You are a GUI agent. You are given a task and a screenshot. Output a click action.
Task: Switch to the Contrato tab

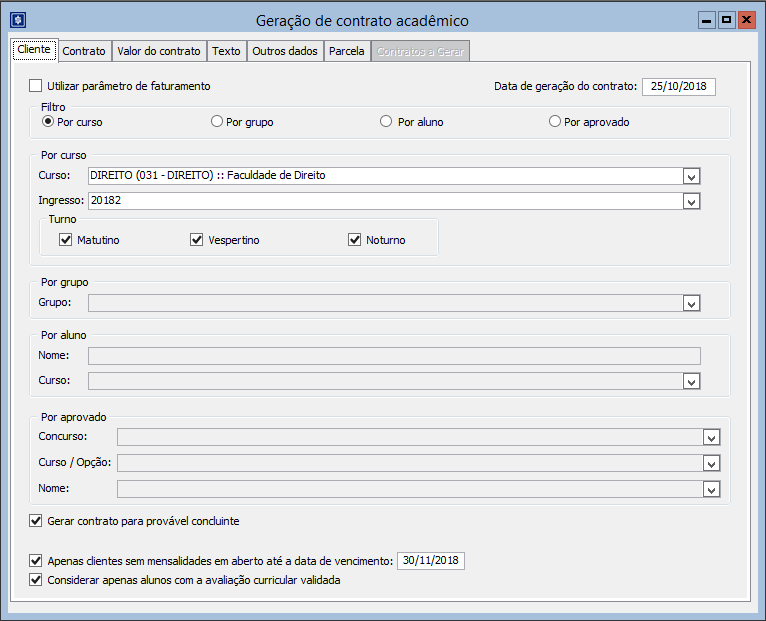pyautogui.click(x=84, y=51)
